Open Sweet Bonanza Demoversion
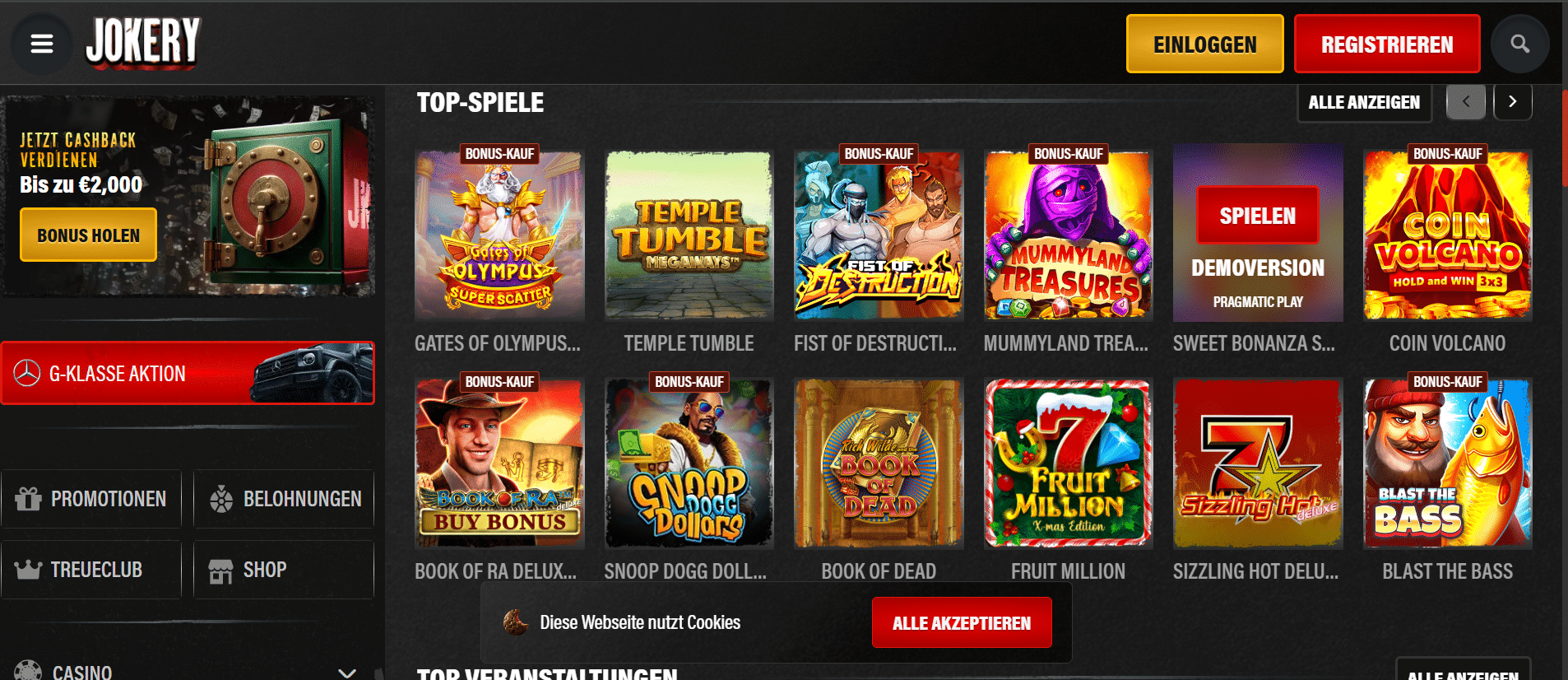This screenshot has width=1568, height=680. [1258, 268]
